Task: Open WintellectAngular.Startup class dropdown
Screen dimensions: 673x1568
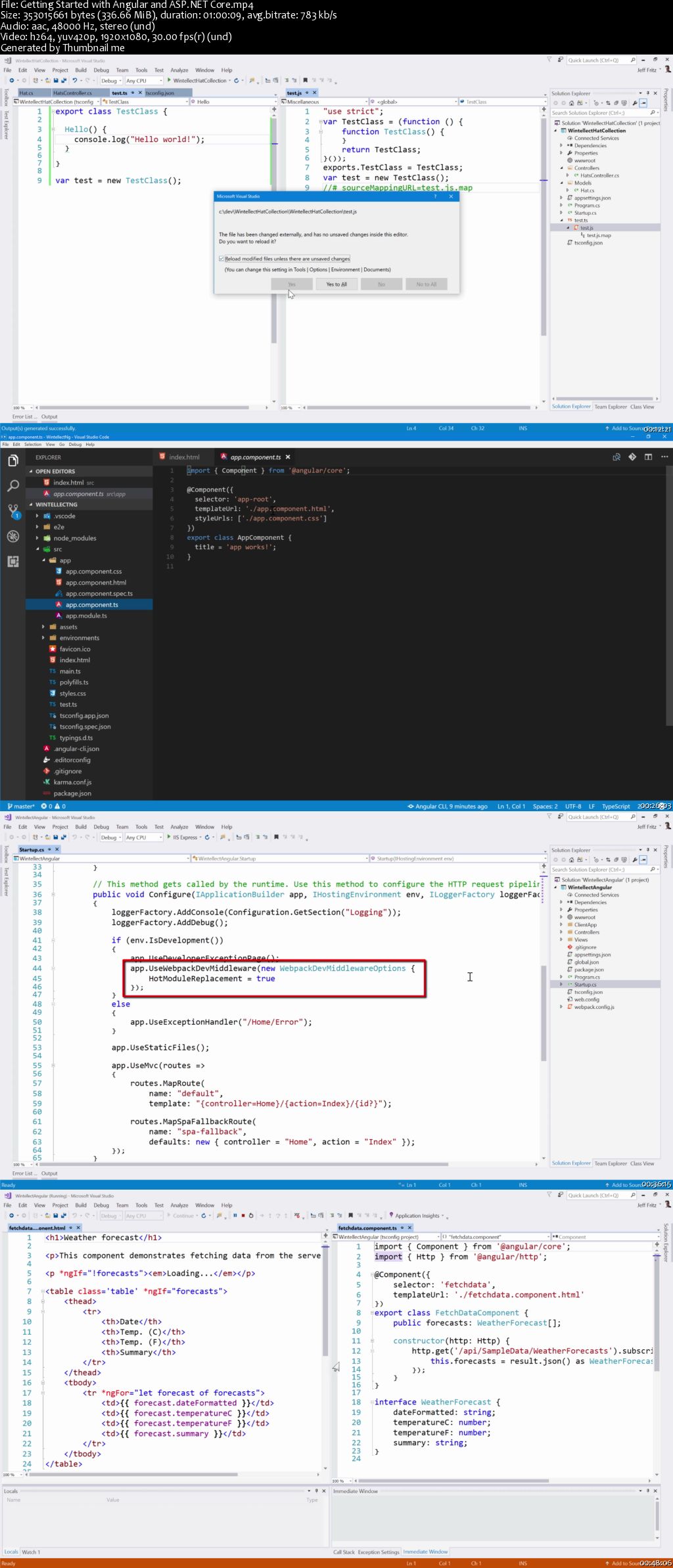Action: pyautogui.click(x=280, y=859)
